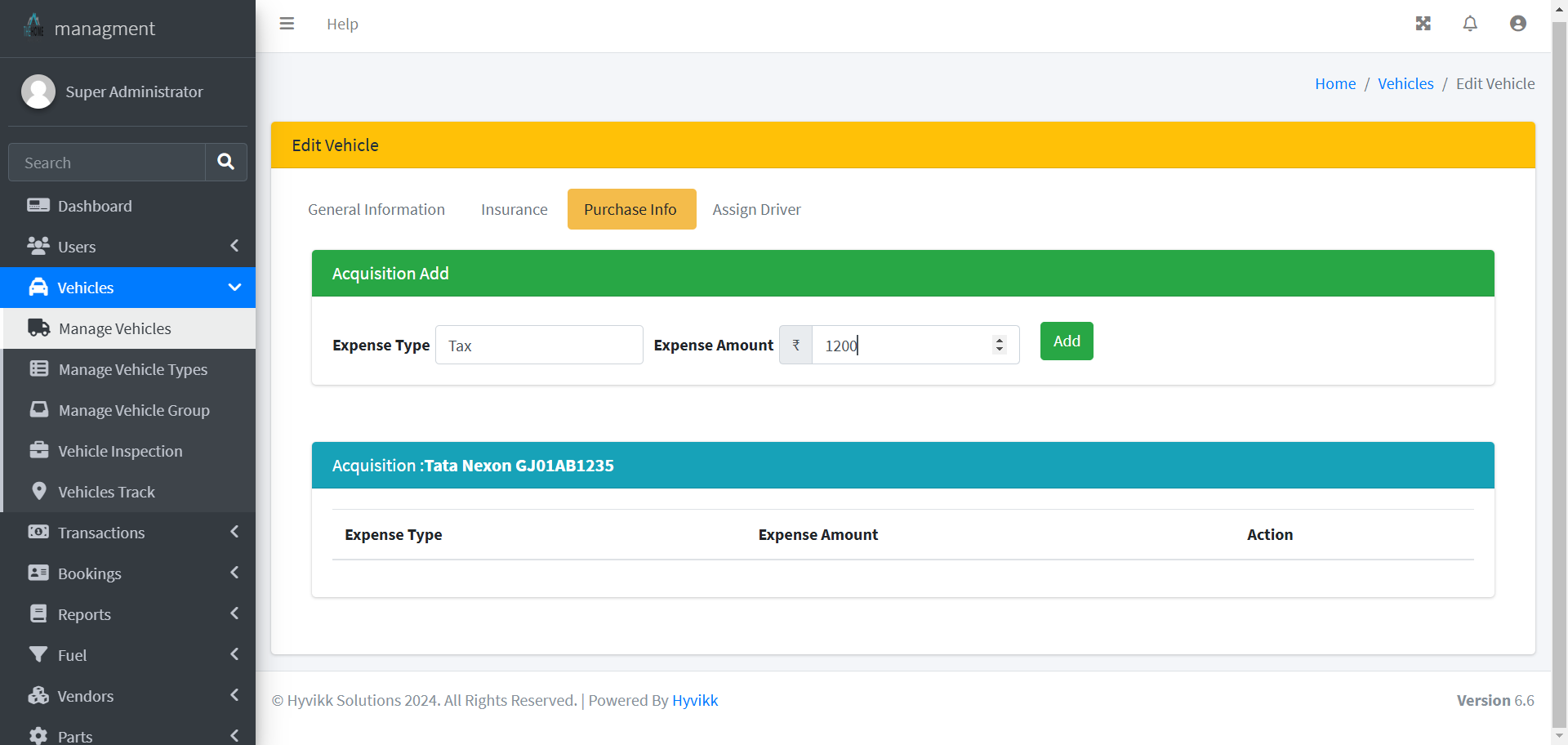
Task: Open the Assign Driver tab
Action: click(756, 209)
